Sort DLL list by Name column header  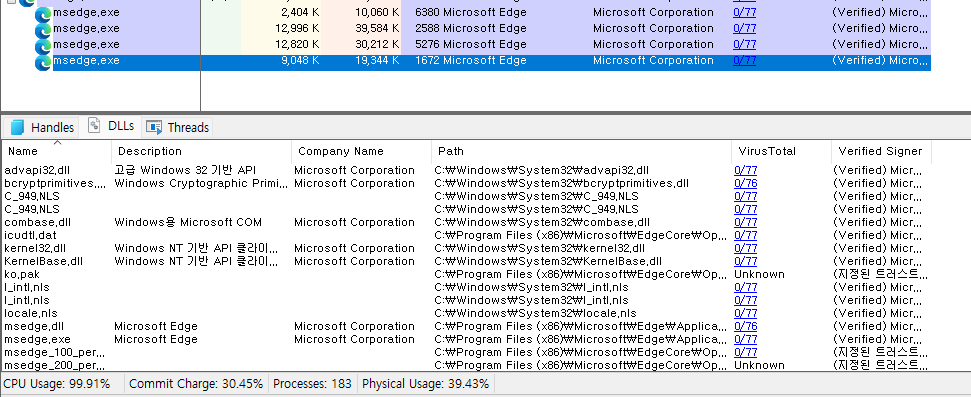click(56, 151)
